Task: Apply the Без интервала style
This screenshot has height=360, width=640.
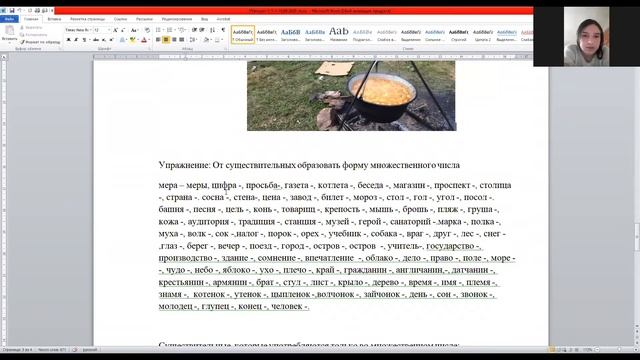Action: [267, 34]
